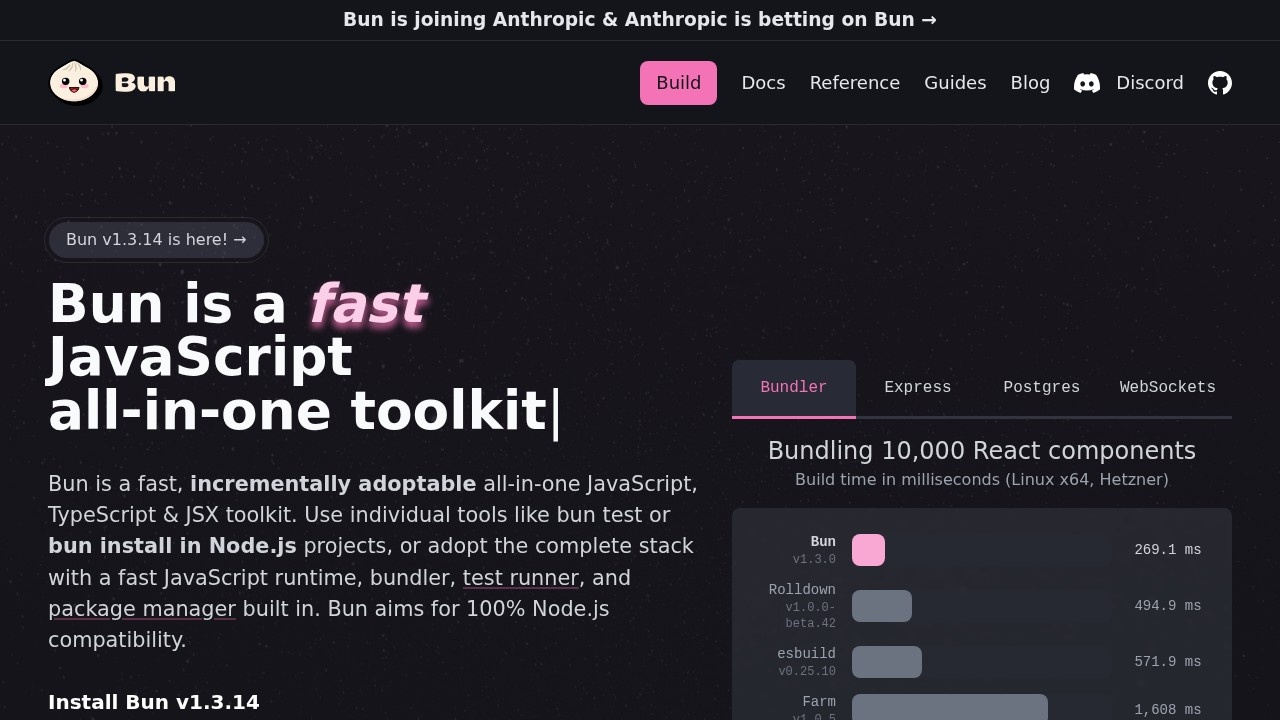Open Reference in the navigation
Viewport: 1280px width, 720px height.
(x=855, y=83)
